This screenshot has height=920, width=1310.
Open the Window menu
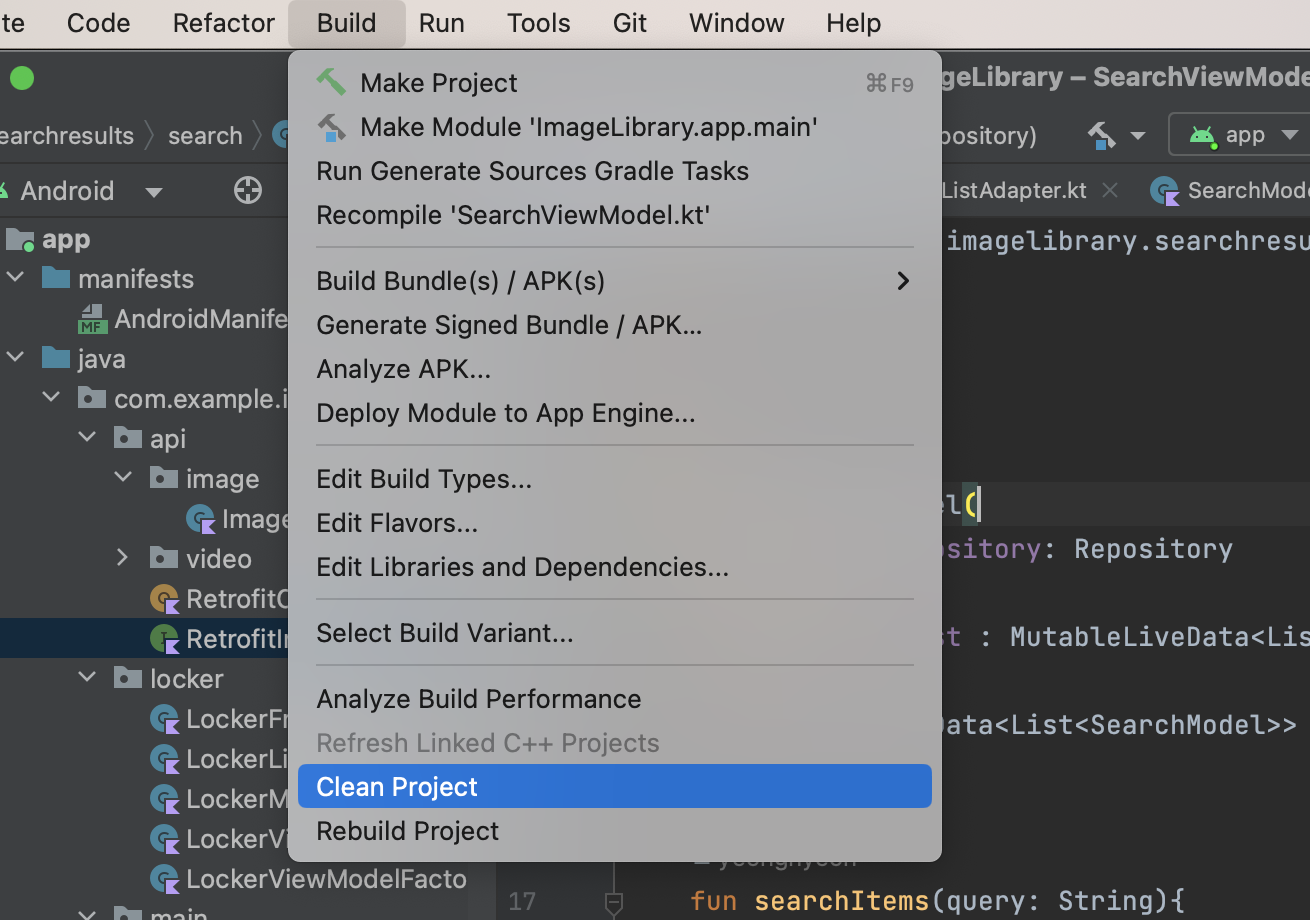click(x=737, y=23)
